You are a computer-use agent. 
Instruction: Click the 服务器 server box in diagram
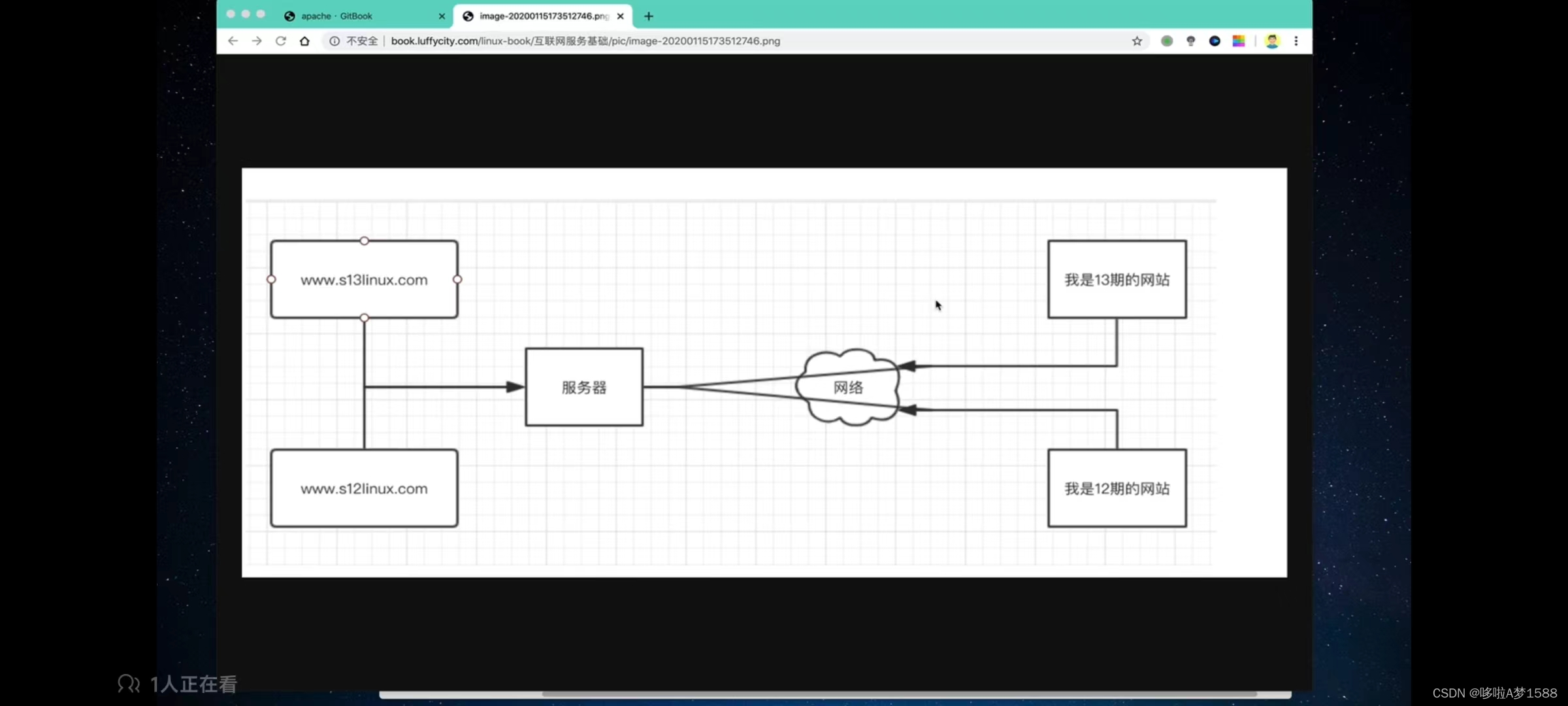point(584,388)
